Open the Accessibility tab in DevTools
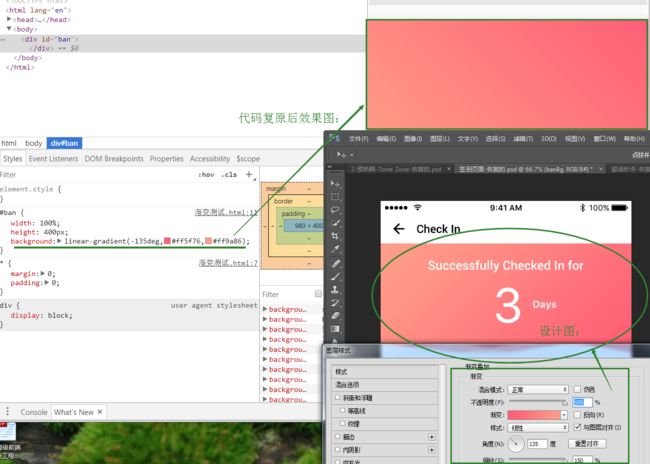The width and height of the screenshot is (650, 464). [210, 158]
